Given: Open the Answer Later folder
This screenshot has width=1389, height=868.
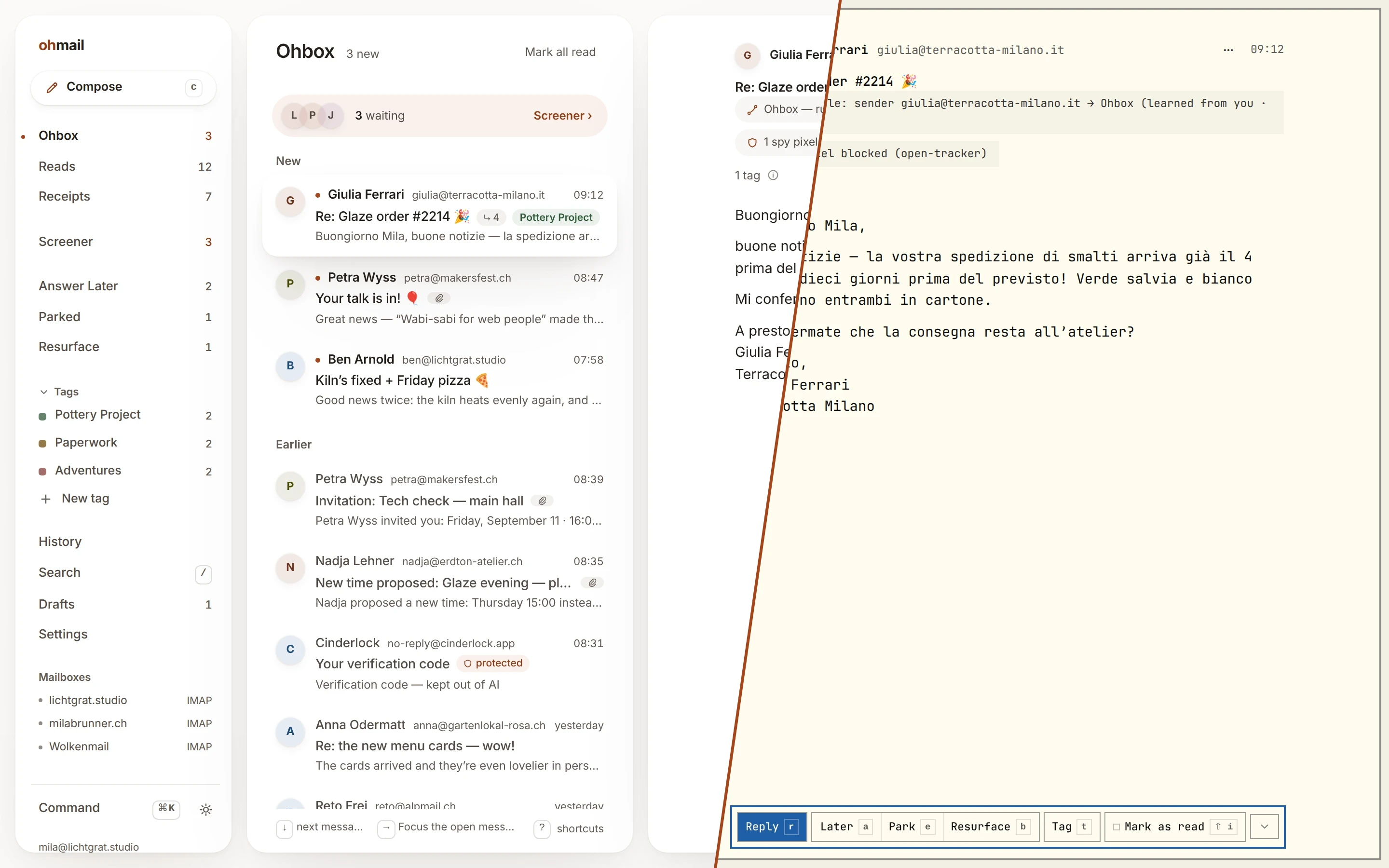Looking at the screenshot, I should click(x=125, y=286).
